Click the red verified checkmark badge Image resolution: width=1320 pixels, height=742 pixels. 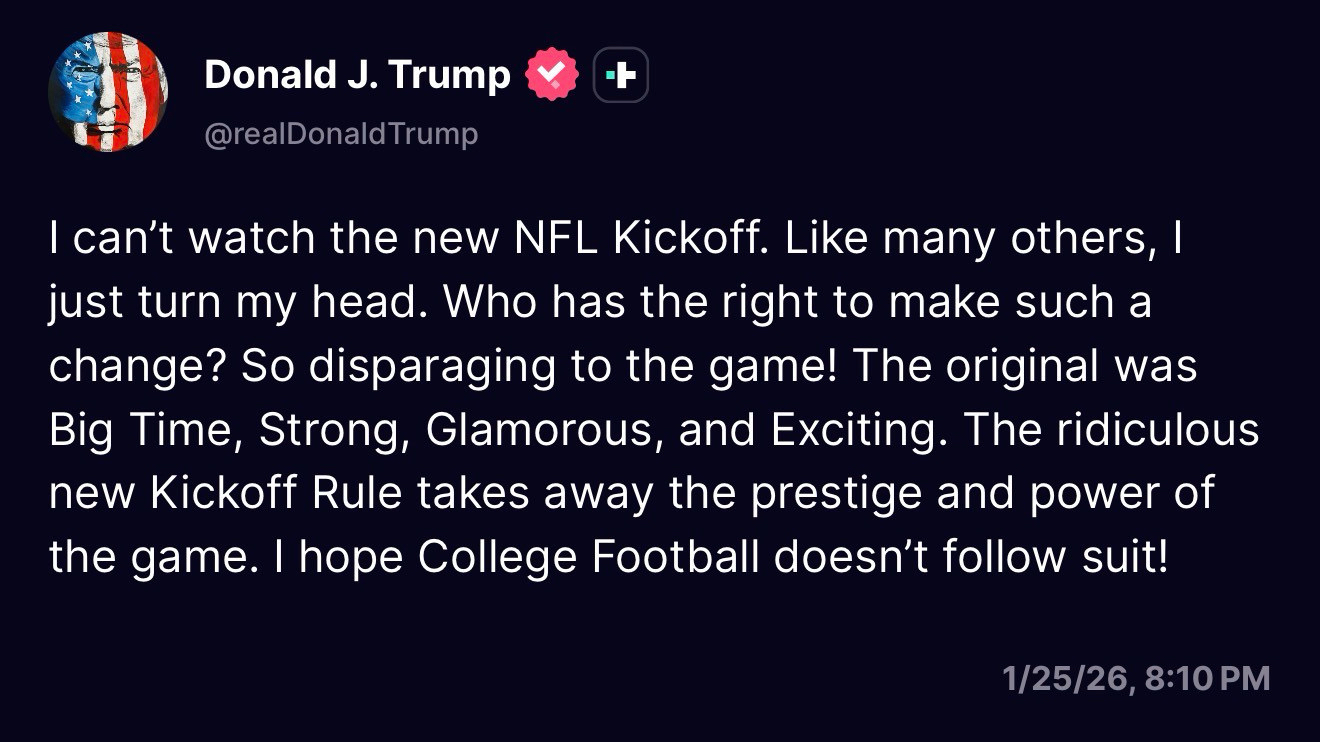553,76
